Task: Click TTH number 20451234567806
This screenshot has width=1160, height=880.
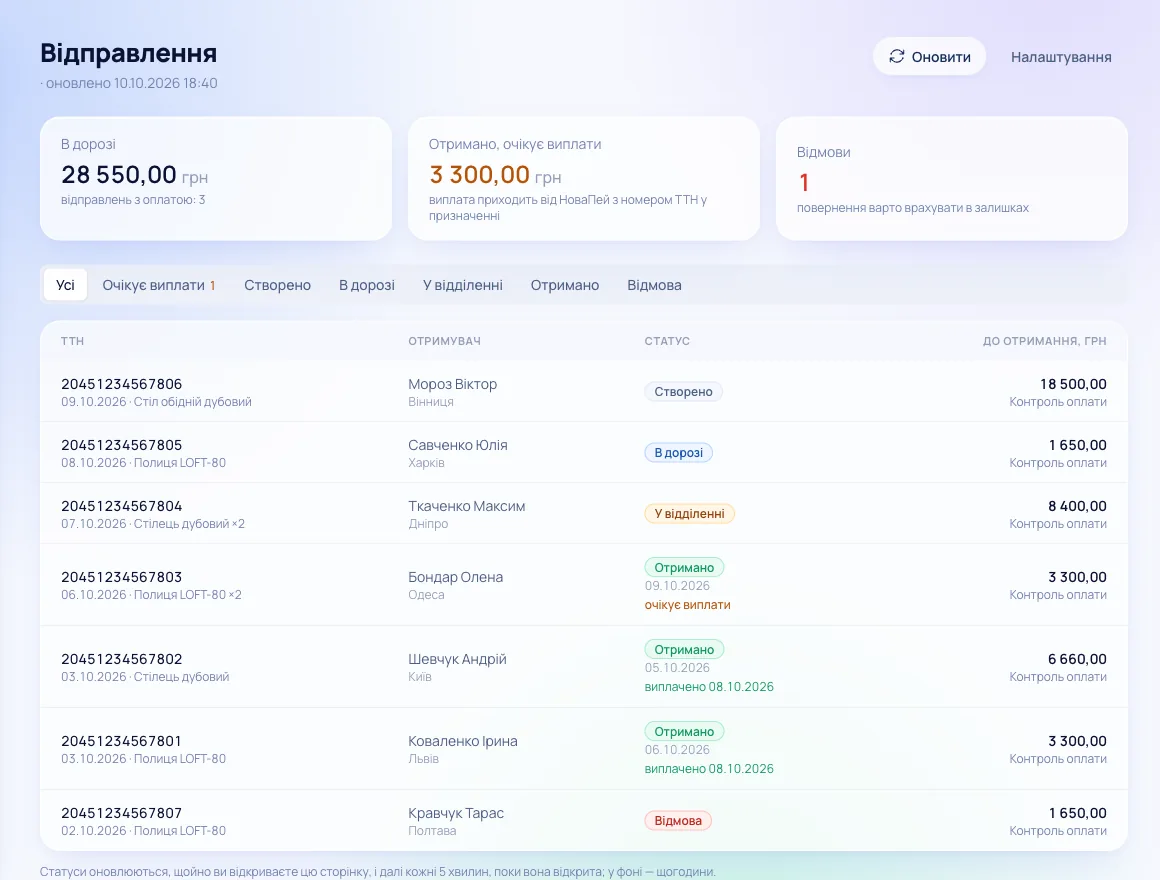Action: tap(121, 384)
